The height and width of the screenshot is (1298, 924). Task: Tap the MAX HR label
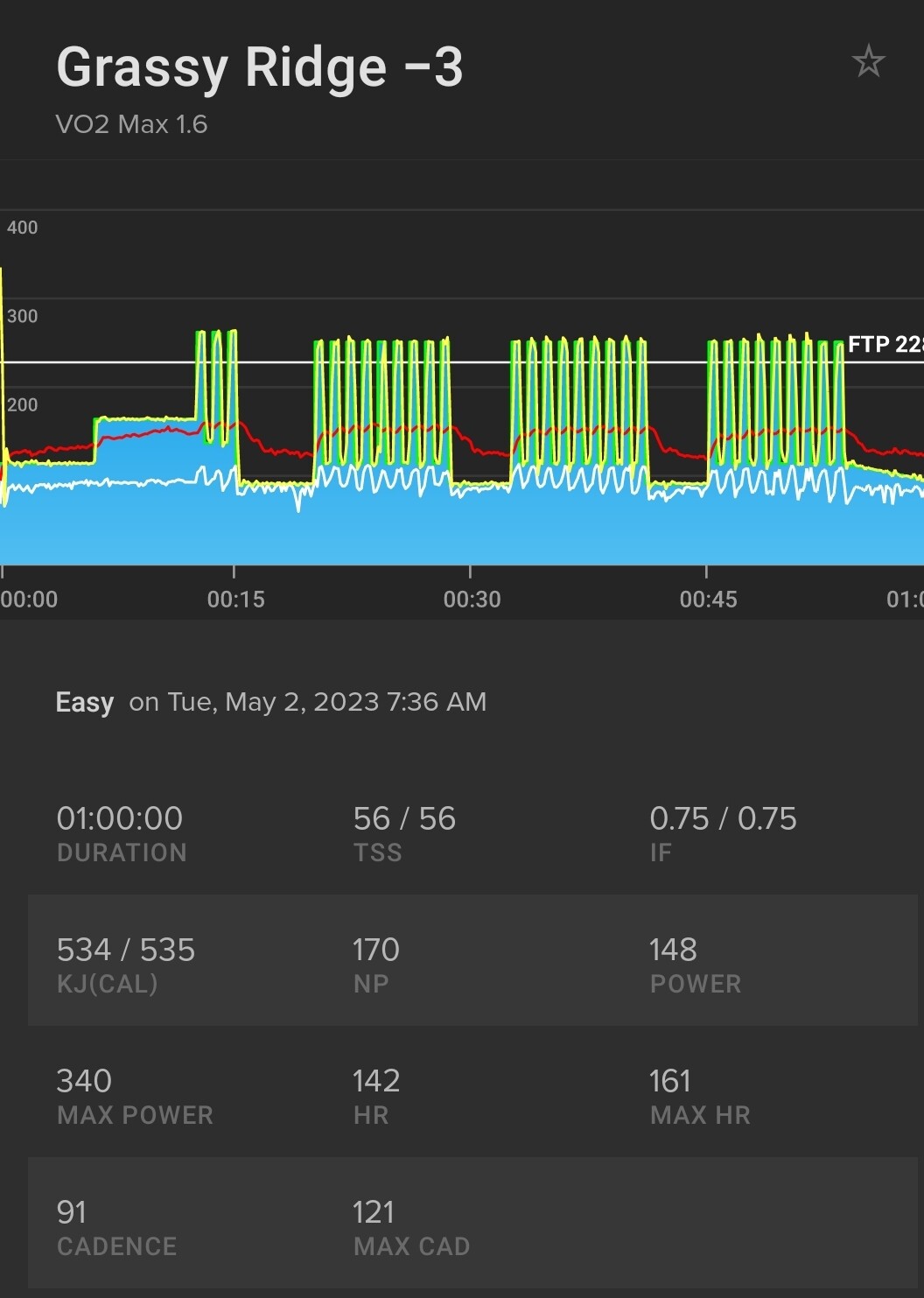click(x=700, y=1115)
